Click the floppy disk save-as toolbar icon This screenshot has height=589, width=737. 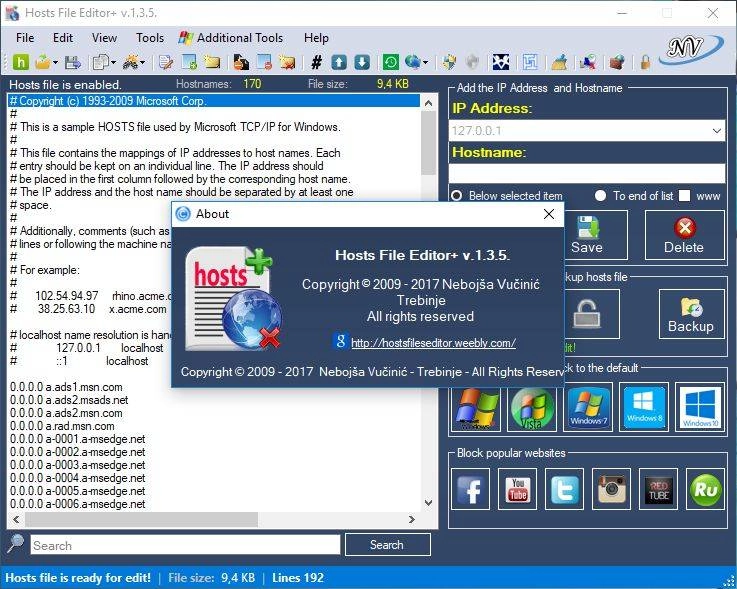click(73, 62)
